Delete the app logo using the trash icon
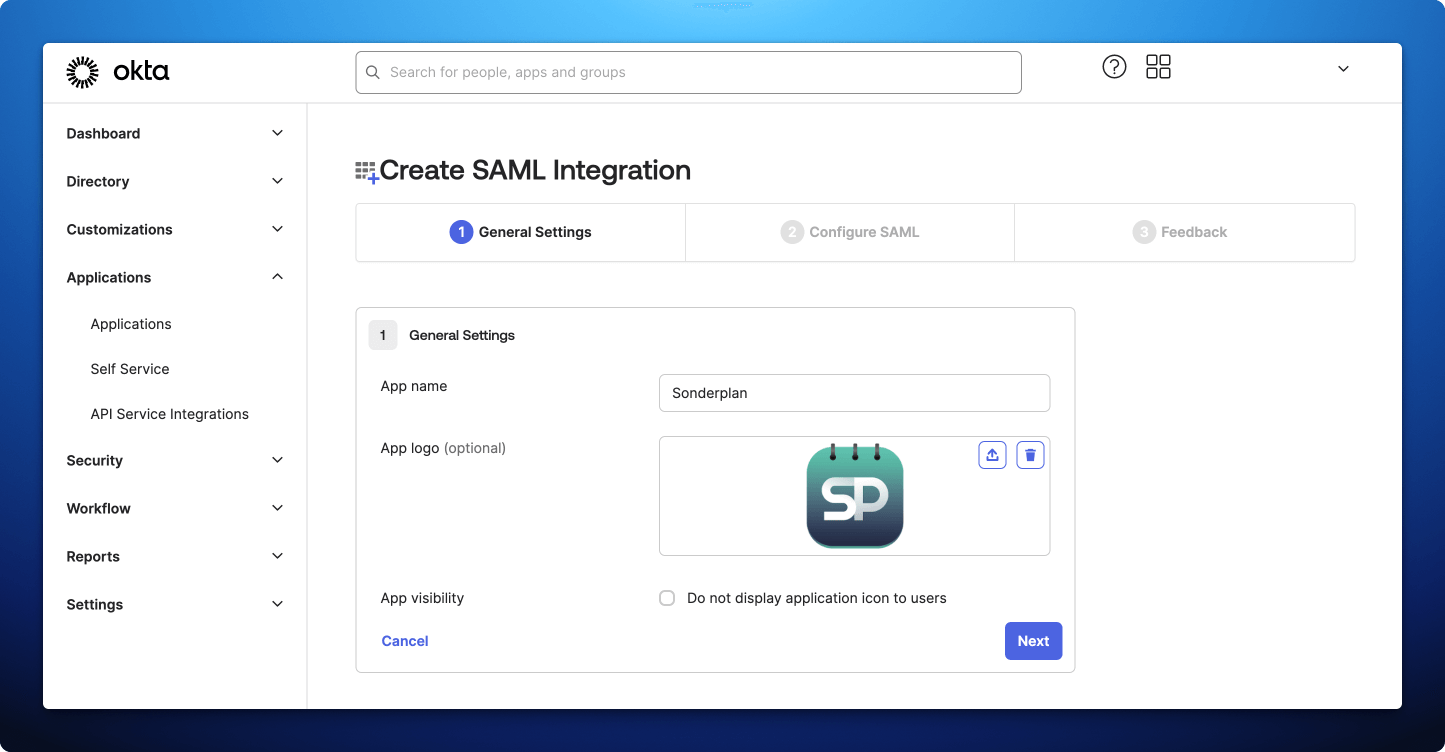1445x752 pixels. pyautogui.click(x=1029, y=454)
